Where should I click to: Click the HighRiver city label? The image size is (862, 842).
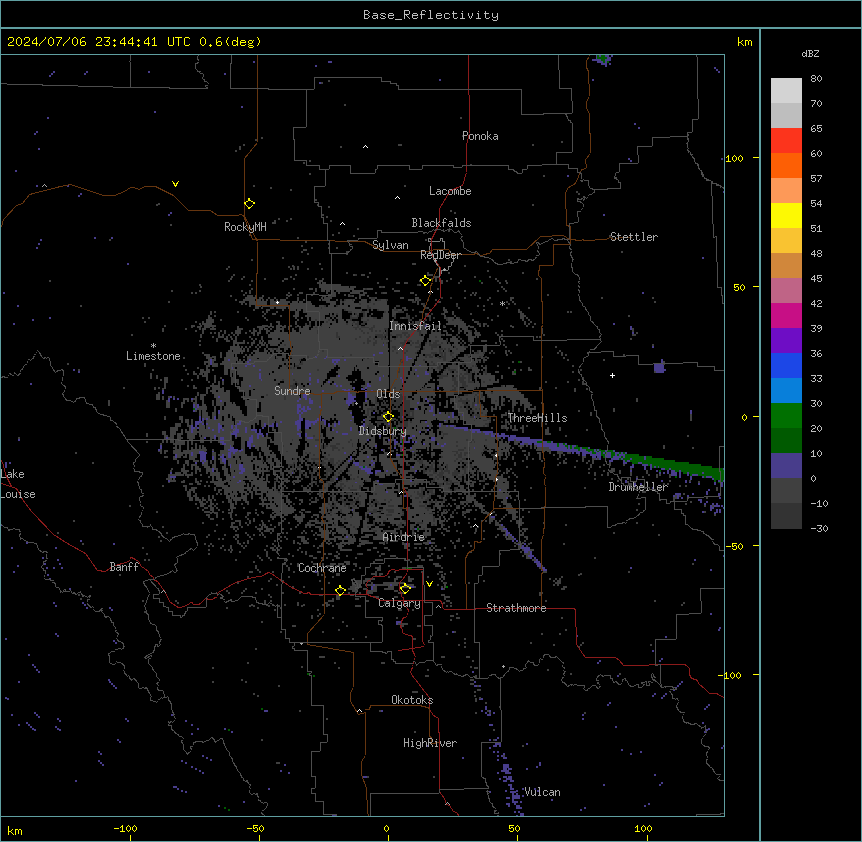430,743
